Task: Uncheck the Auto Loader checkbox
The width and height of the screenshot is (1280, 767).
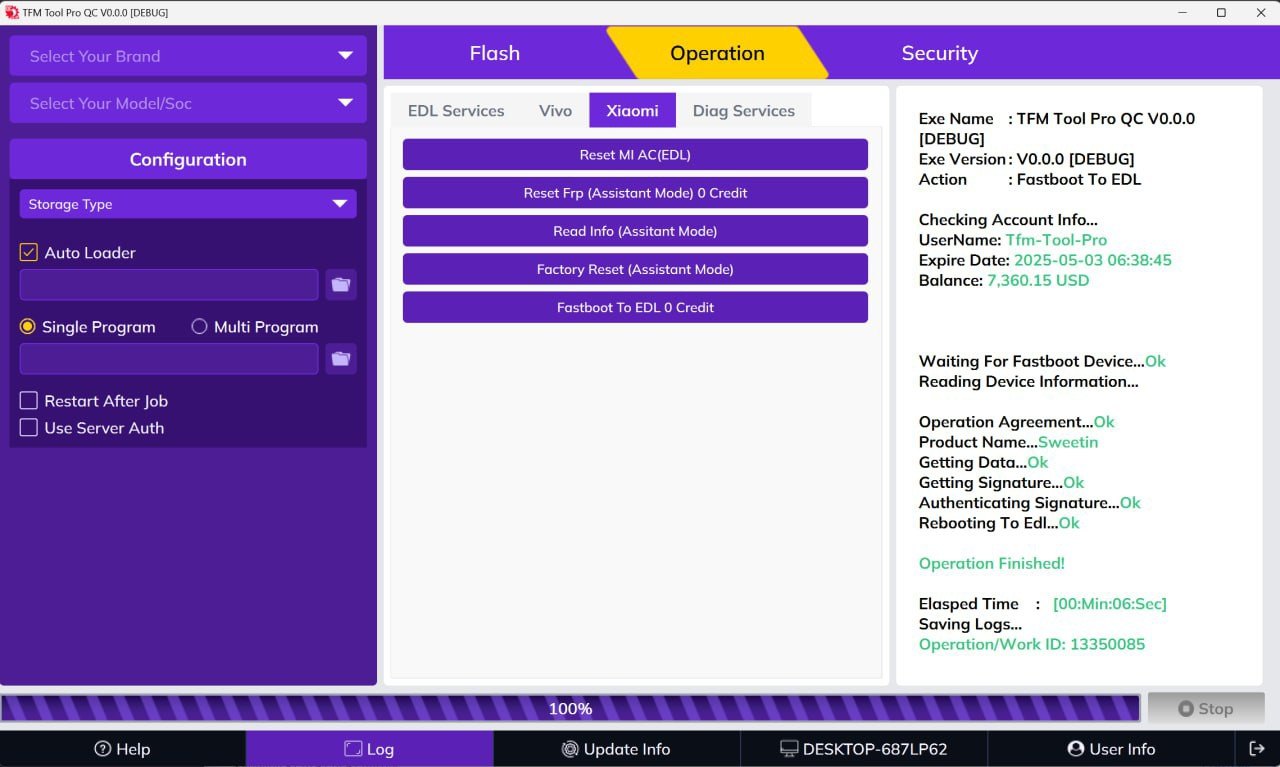Action: pos(29,253)
